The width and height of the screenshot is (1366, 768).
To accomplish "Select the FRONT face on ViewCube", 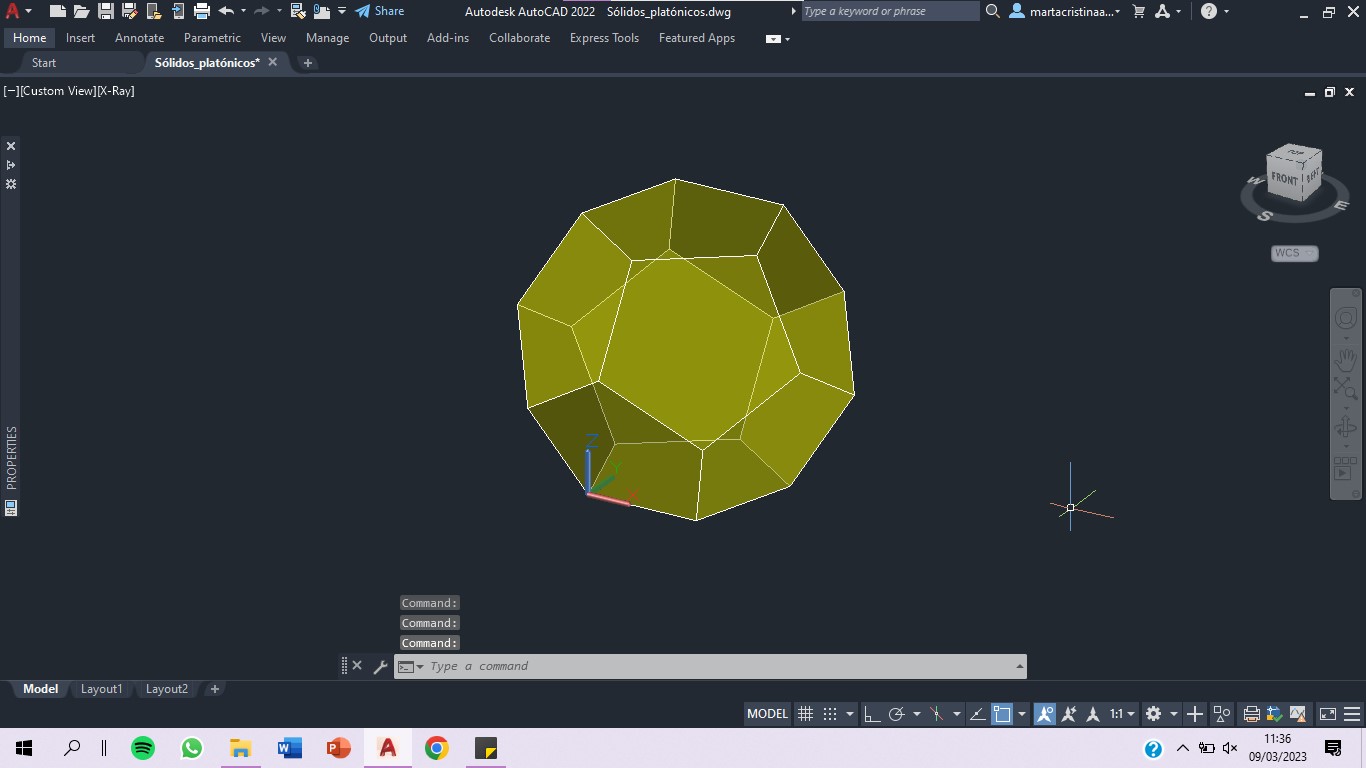I will (x=1284, y=179).
